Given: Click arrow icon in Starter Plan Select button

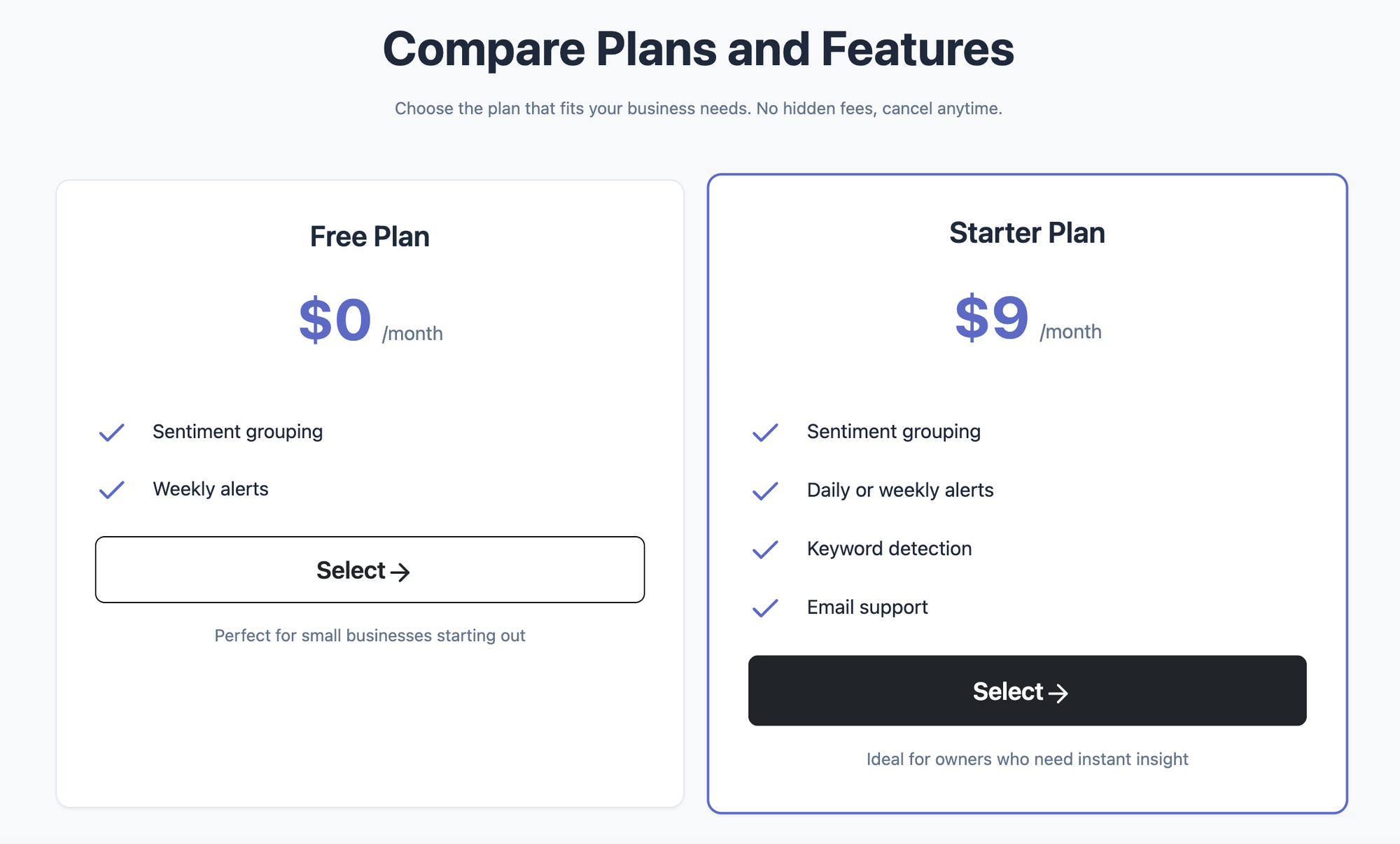Looking at the screenshot, I should (x=1058, y=693).
